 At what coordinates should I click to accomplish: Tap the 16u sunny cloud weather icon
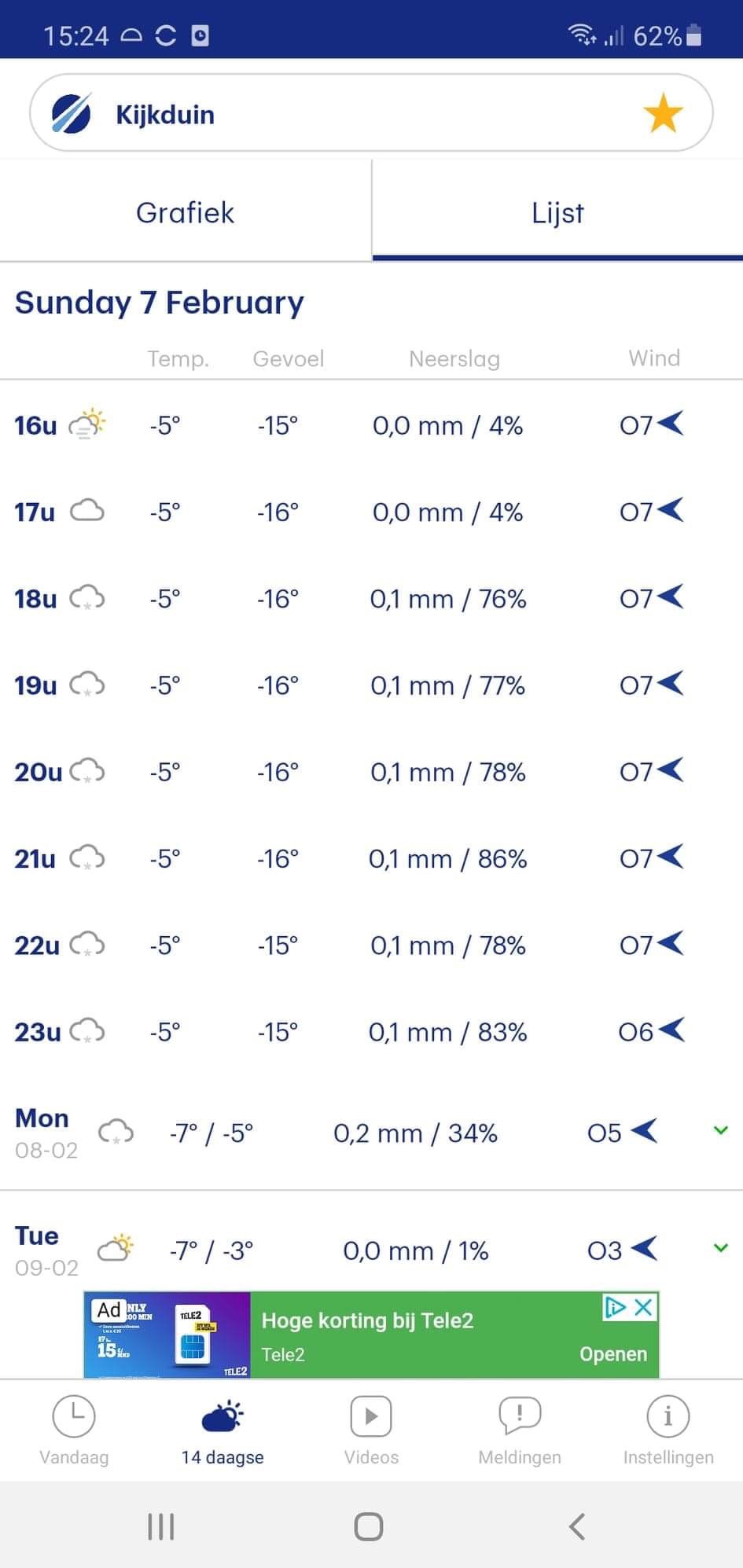pyautogui.click(x=87, y=424)
